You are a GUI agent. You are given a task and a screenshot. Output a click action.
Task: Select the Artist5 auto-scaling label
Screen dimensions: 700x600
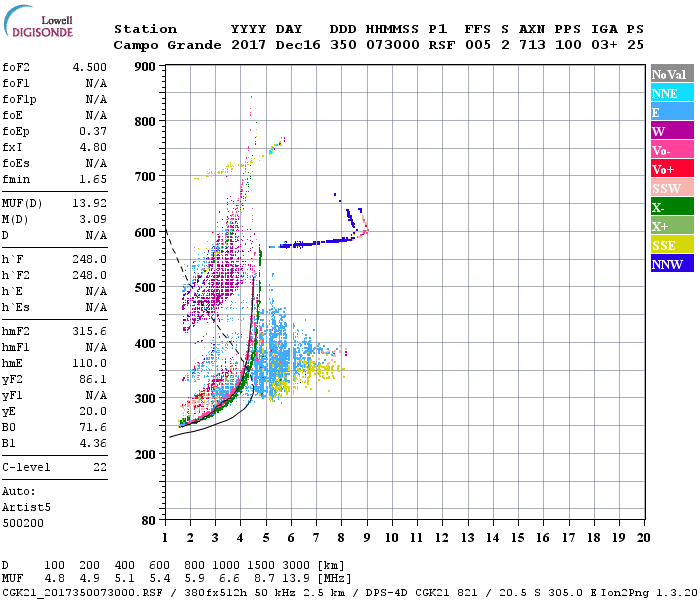pos(28,507)
